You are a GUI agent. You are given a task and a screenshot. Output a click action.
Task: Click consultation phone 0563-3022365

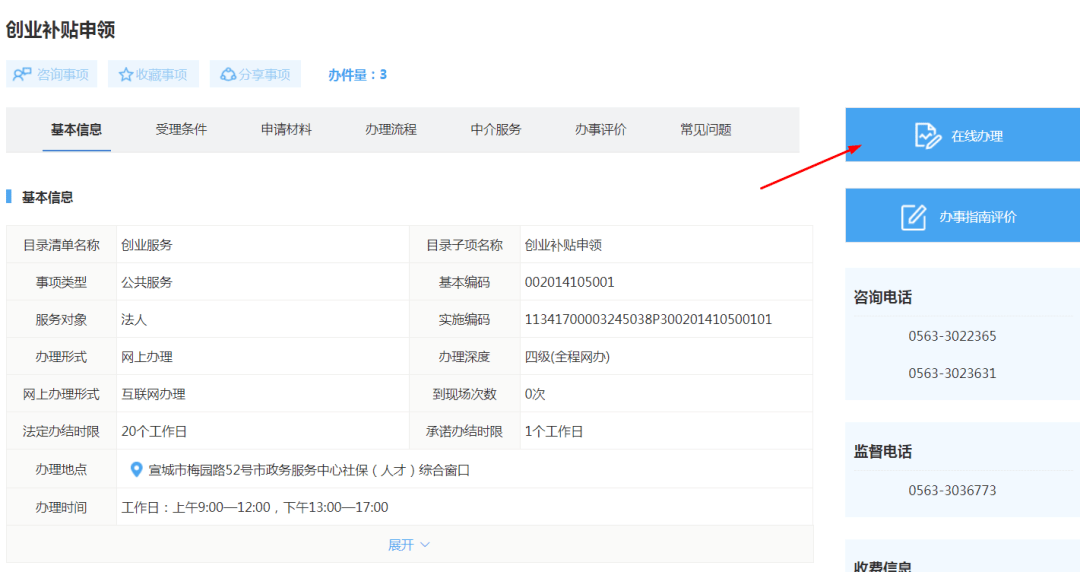(952, 336)
